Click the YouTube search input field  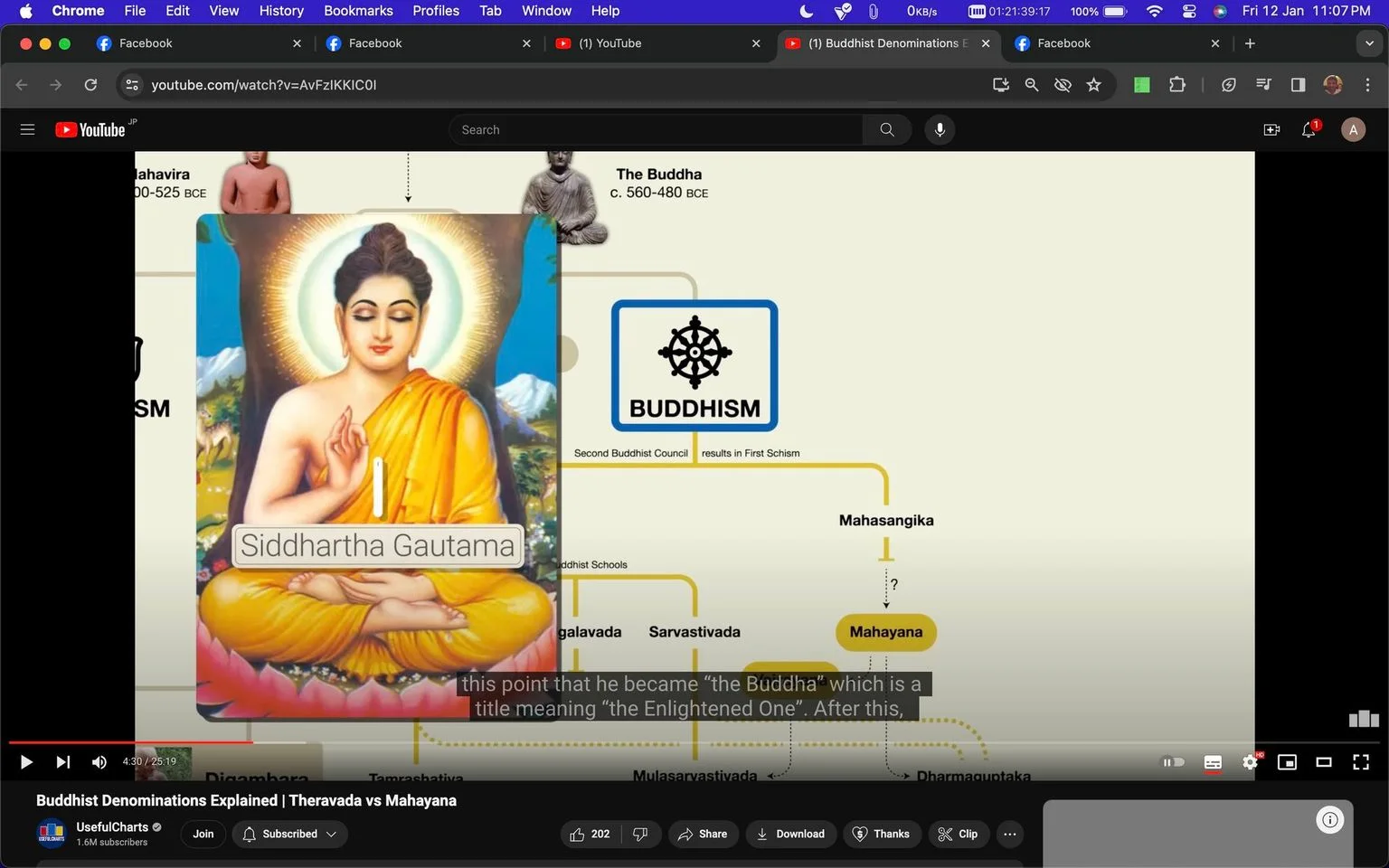click(656, 130)
